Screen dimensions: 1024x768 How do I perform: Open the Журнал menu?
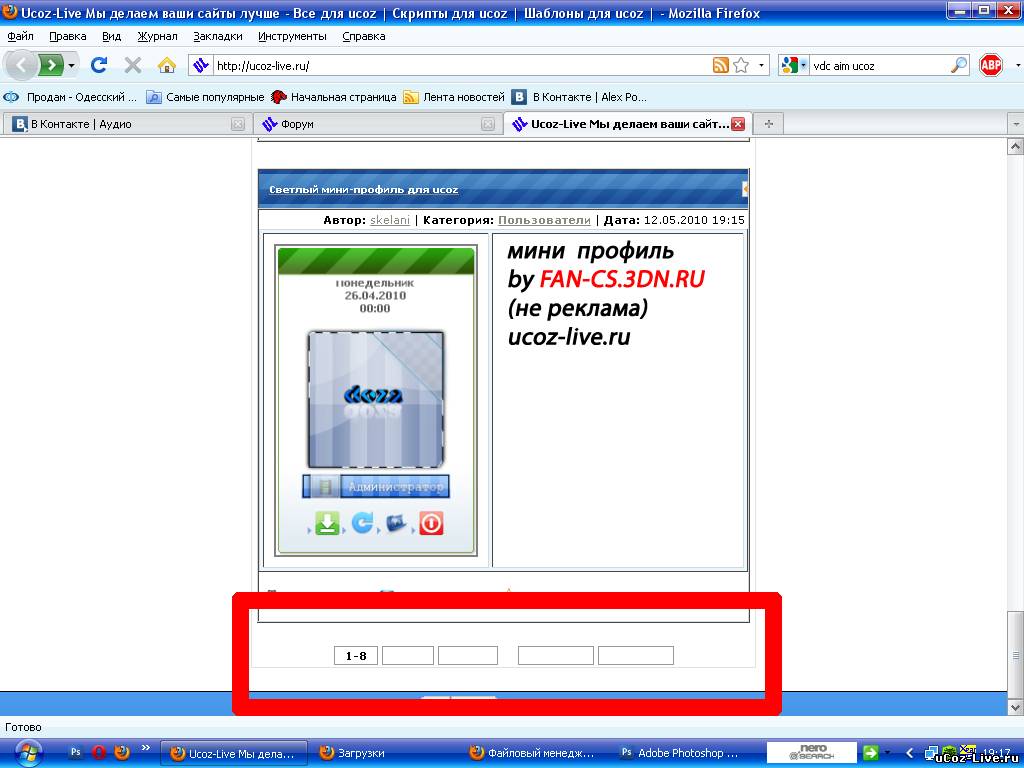pyautogui.click(x=157, y=37)
